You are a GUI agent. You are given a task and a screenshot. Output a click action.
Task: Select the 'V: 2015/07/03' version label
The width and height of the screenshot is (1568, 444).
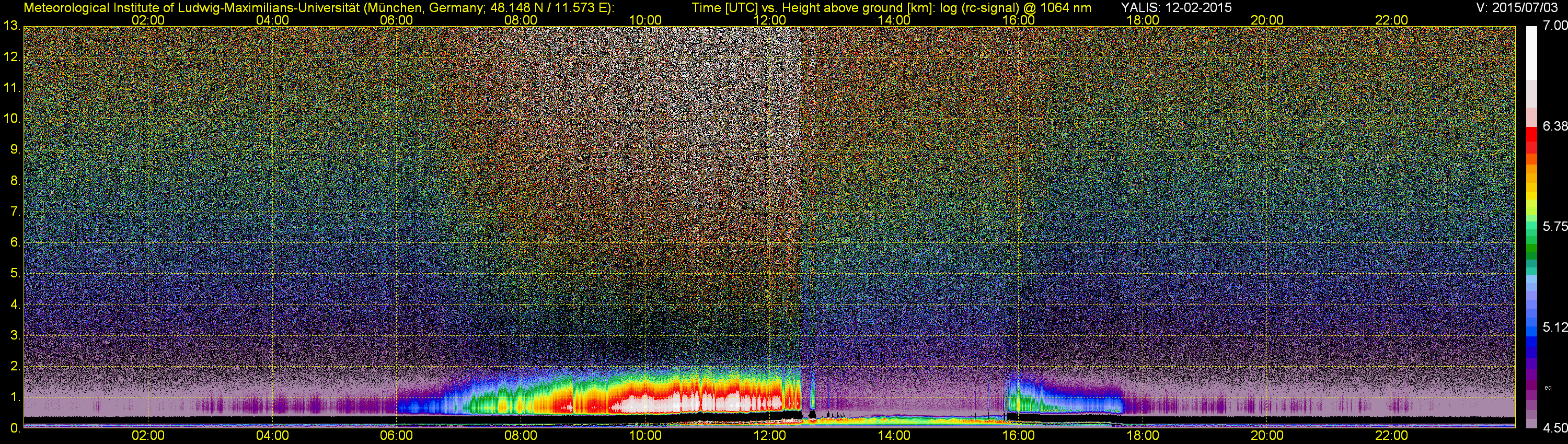pos(1516,8)
